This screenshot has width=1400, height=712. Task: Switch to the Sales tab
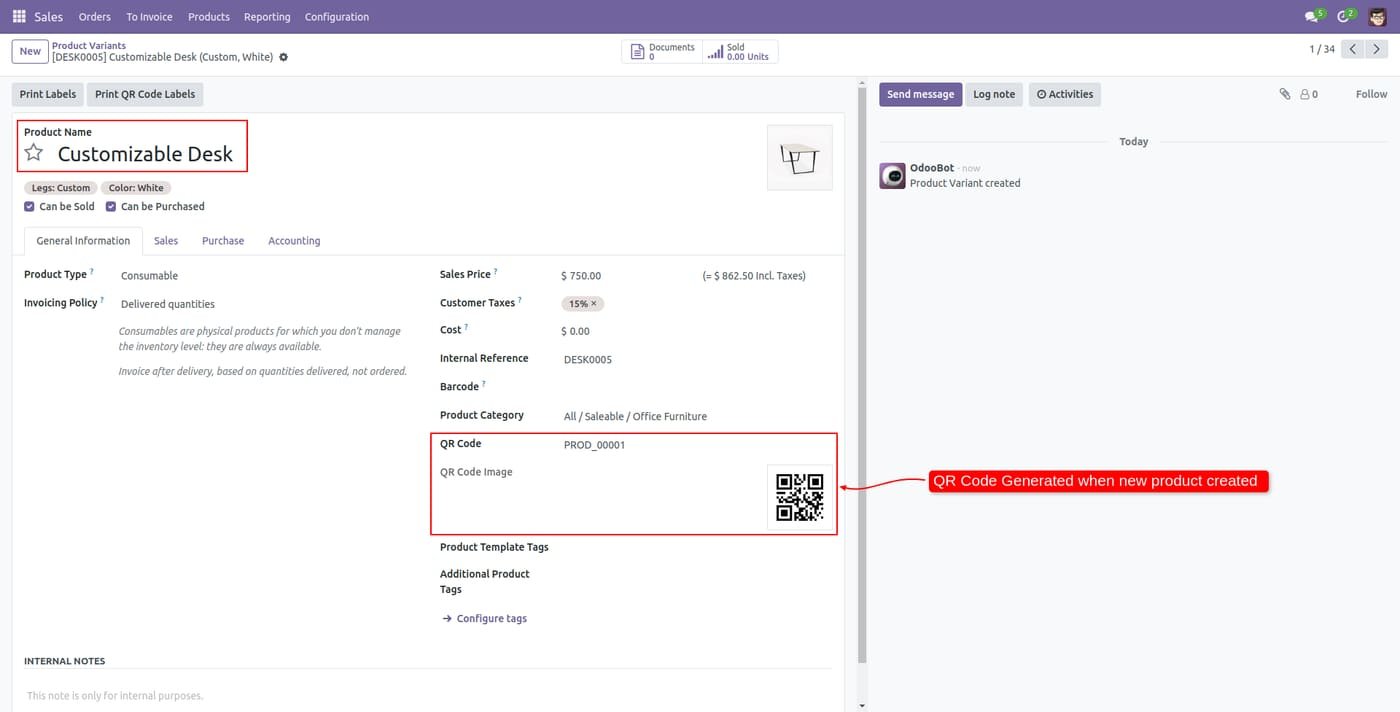tap(166, 241)
